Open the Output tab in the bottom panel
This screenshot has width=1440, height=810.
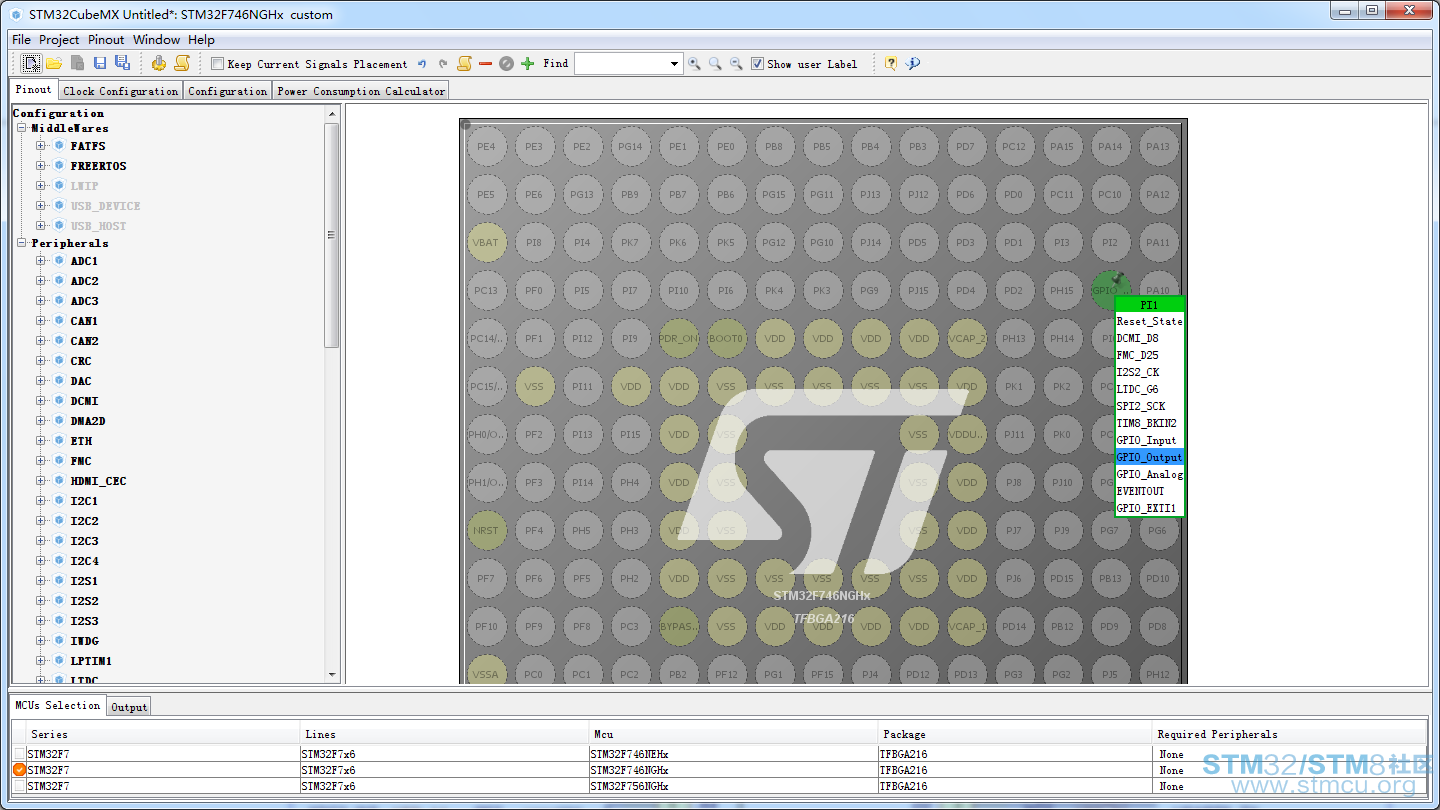(x=129, y=707)
